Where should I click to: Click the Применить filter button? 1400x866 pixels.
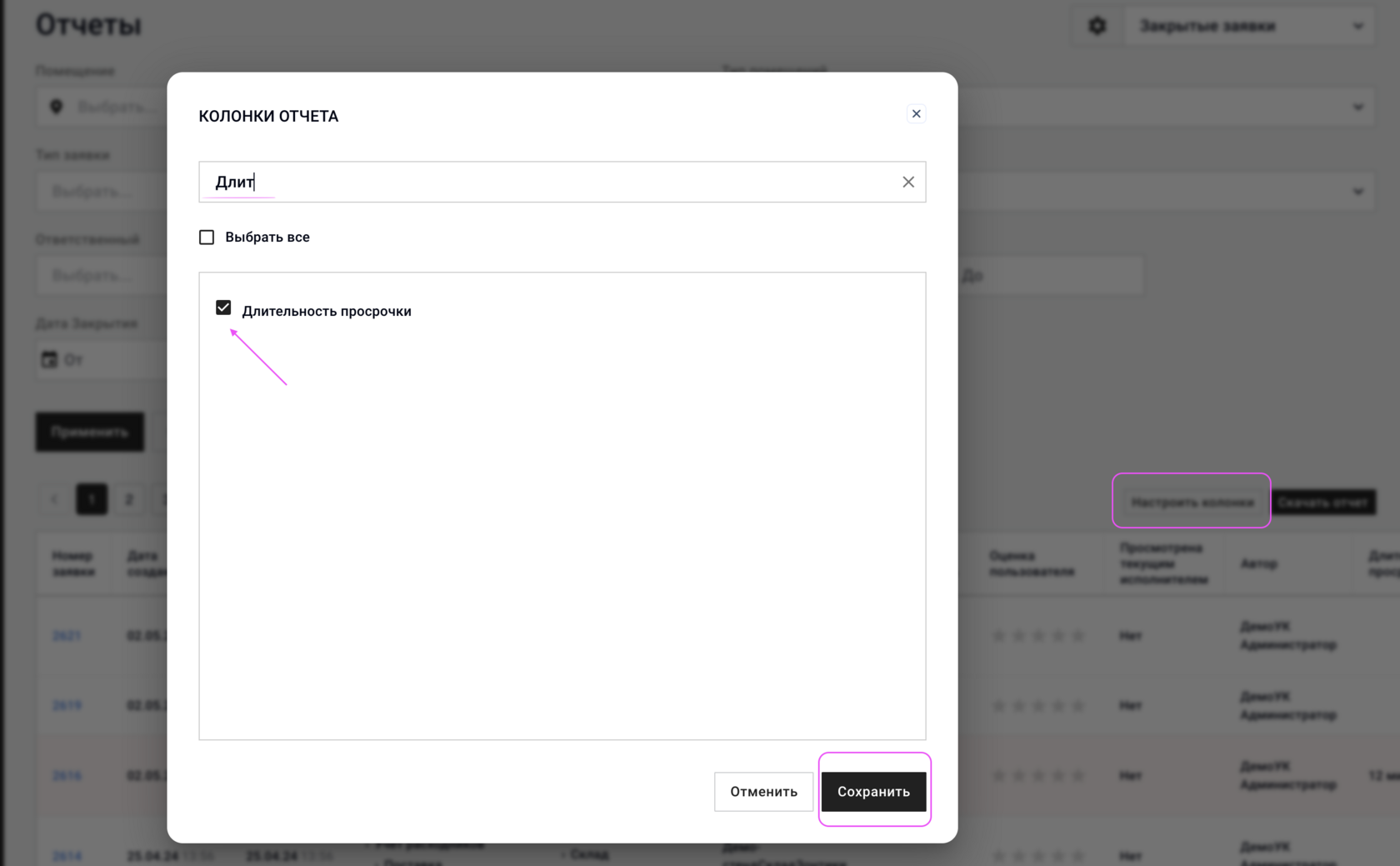90,432
